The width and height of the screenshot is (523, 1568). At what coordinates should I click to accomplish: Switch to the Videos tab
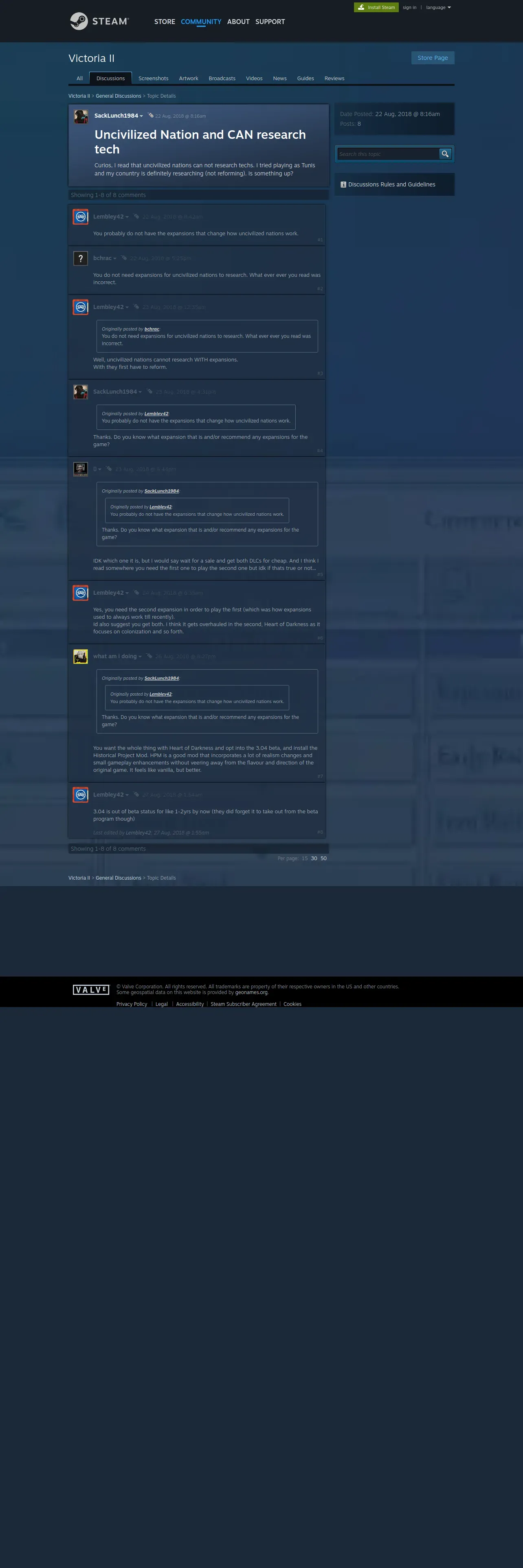click(254, 79)
